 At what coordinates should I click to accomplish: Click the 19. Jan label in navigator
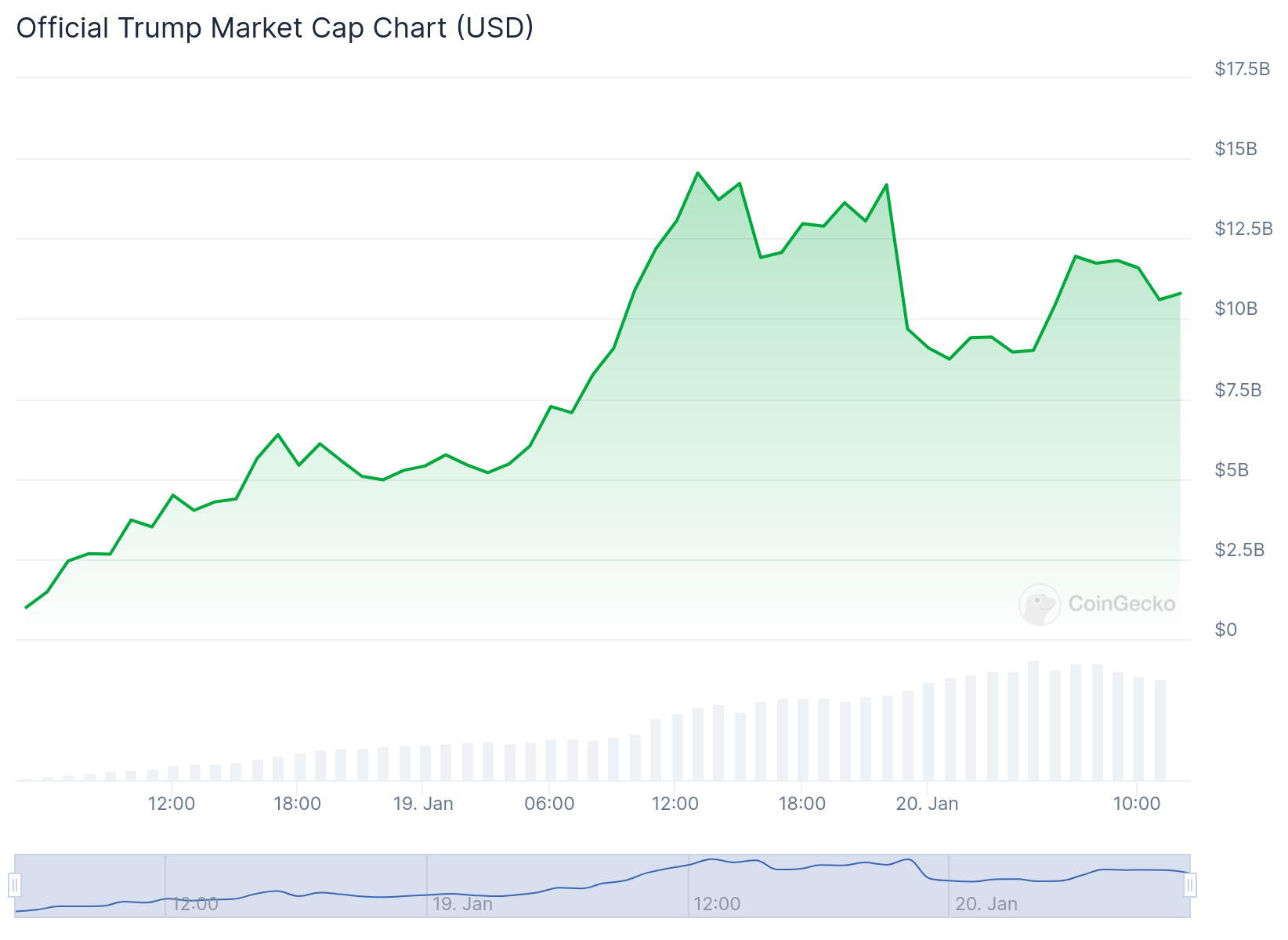click(x=462, y=904)
